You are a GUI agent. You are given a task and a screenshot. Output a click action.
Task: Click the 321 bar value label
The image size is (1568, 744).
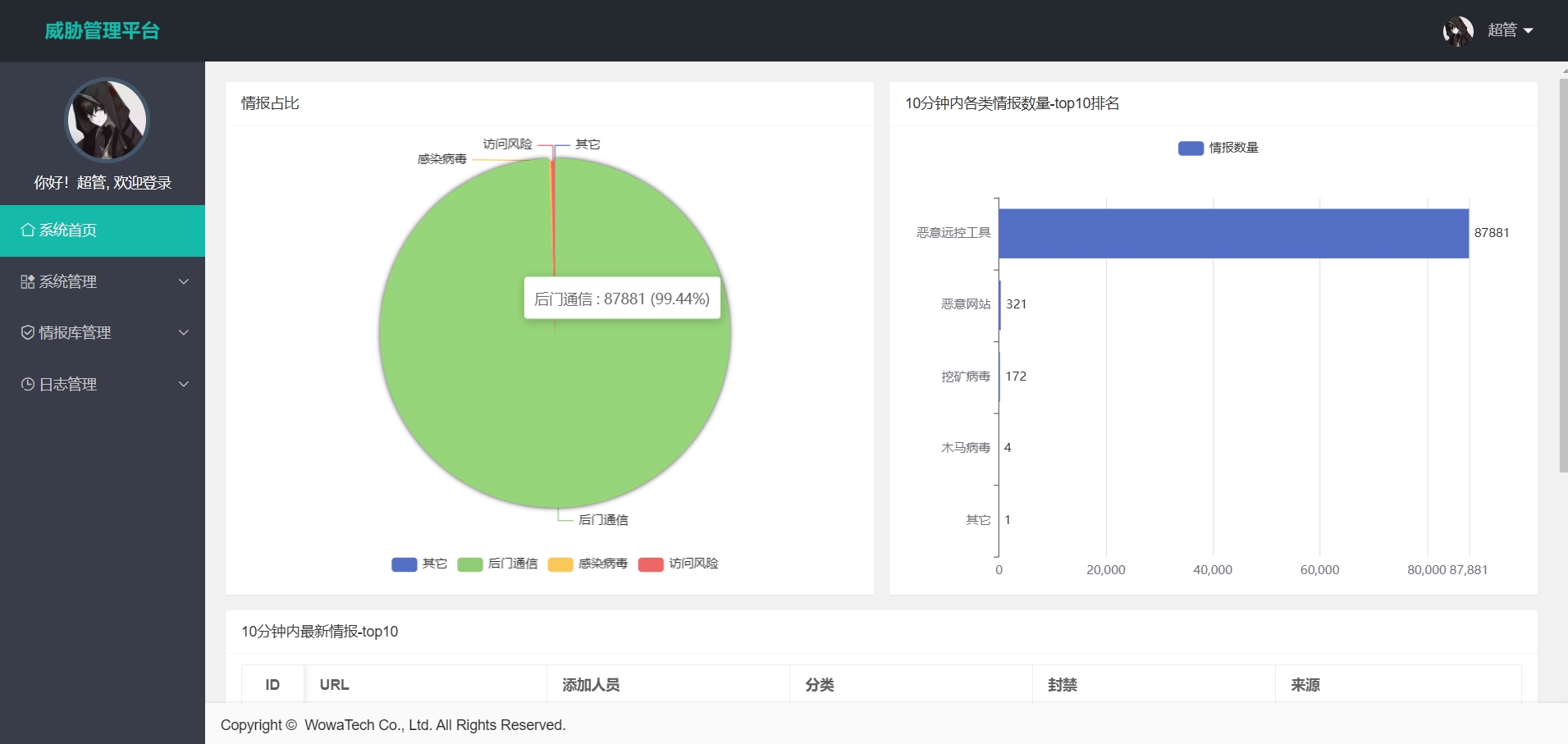click(x=1017, y=304)
